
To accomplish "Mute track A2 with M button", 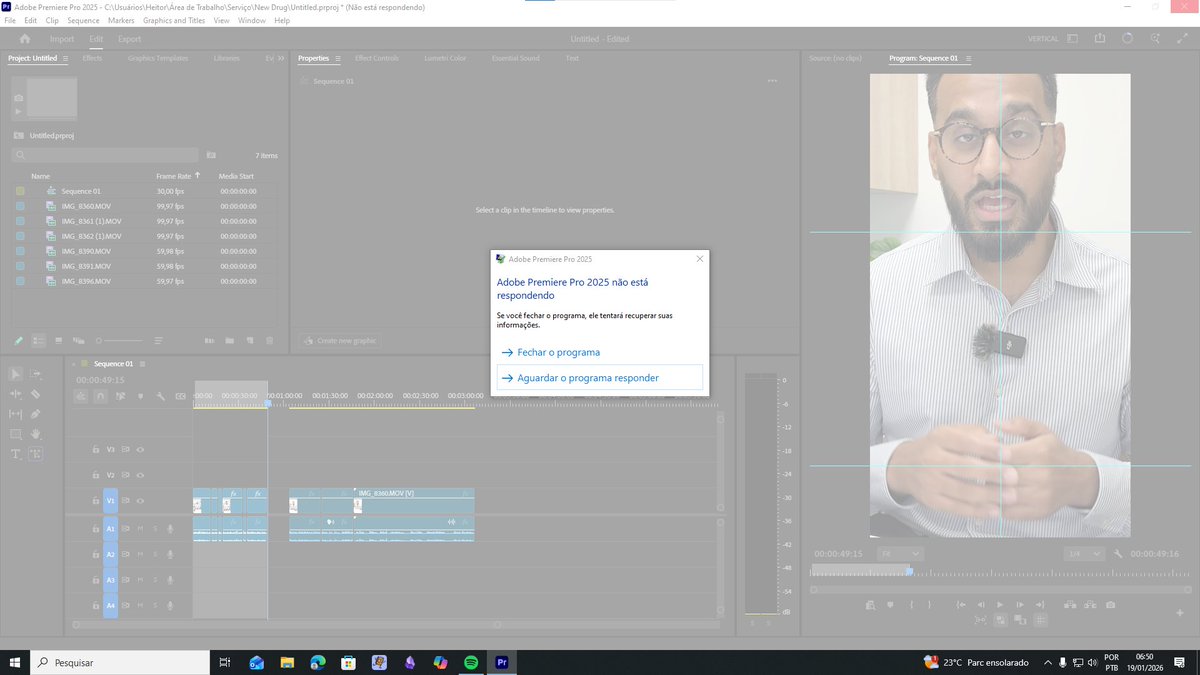I will click(140, 554).
